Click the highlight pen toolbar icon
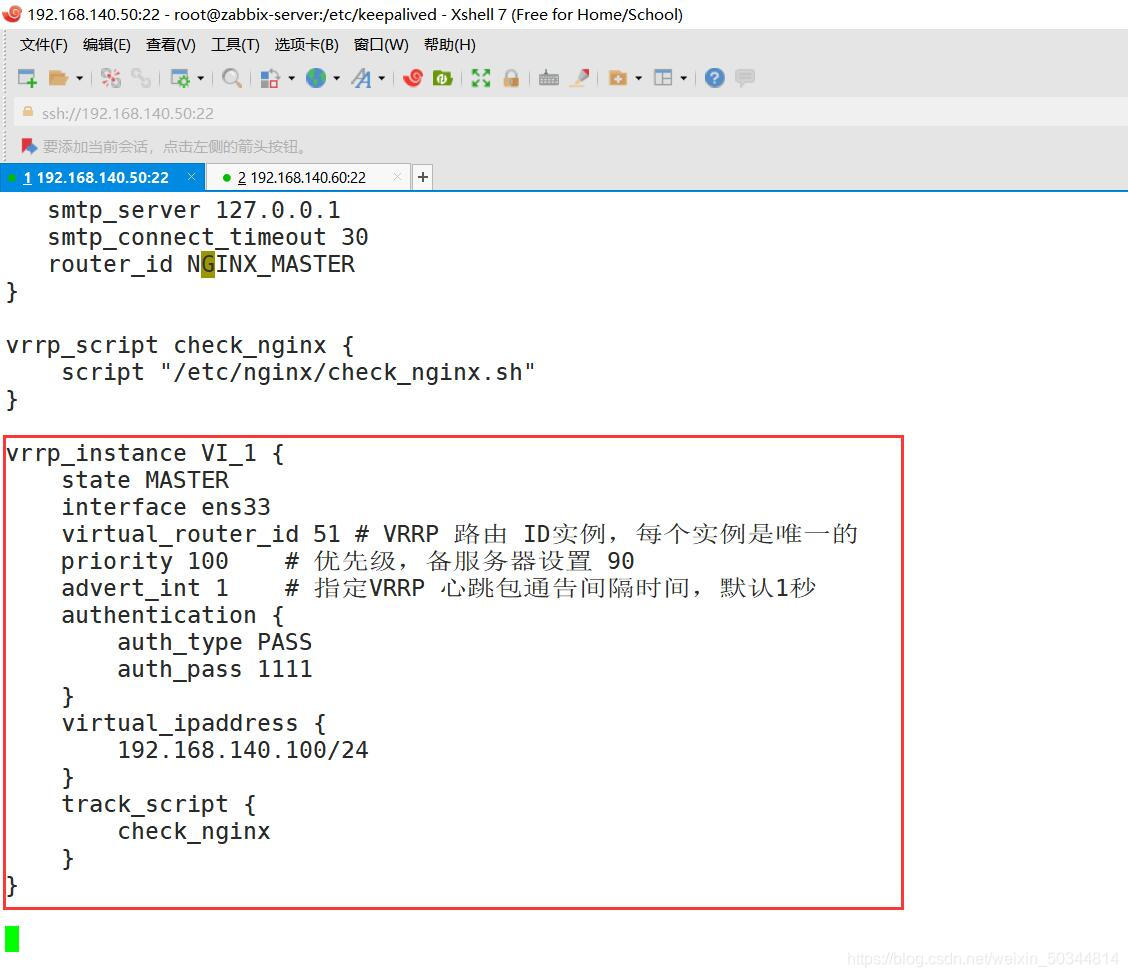This screenshot has width=1128, height=977. pos(580,78)
